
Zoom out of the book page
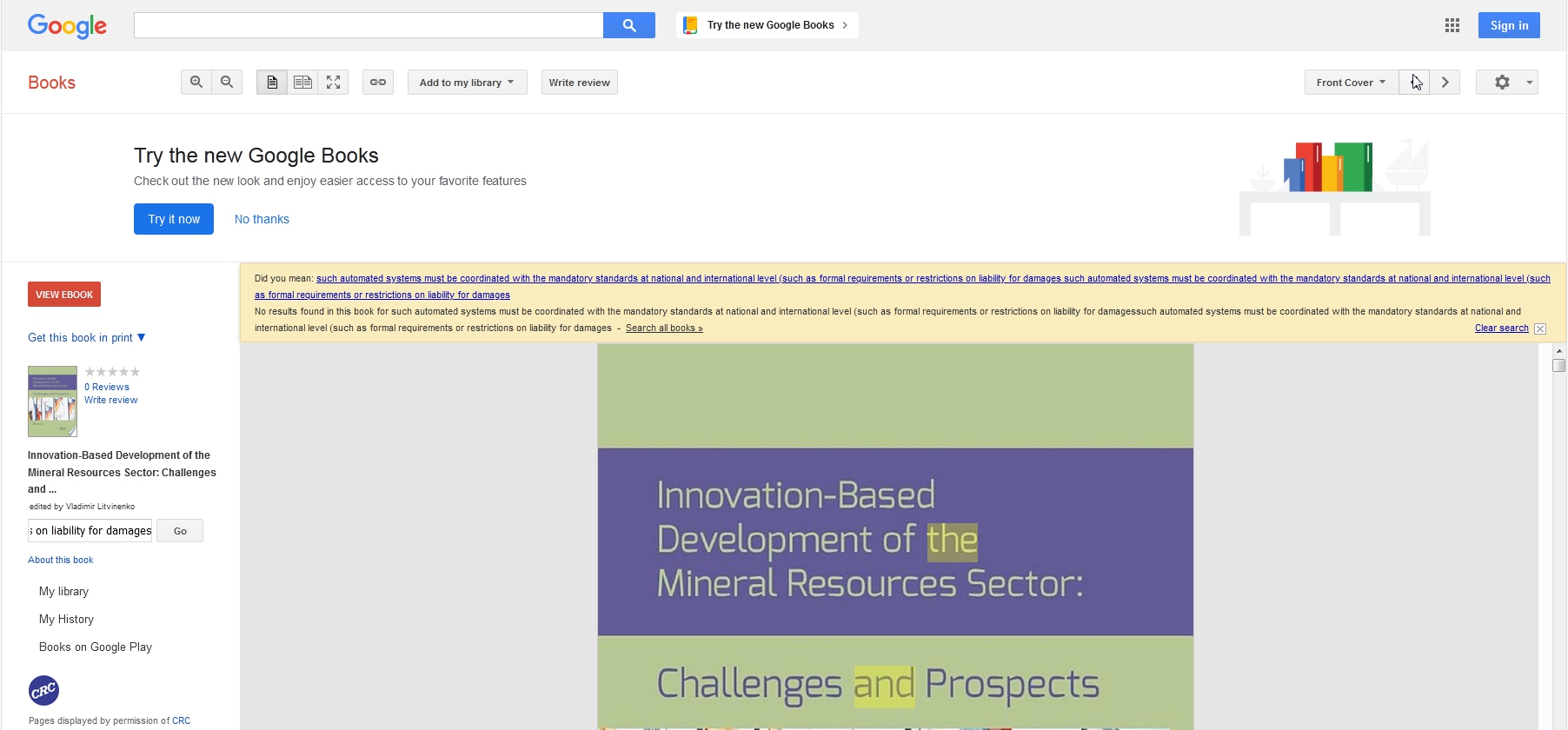tap(227, 82)
